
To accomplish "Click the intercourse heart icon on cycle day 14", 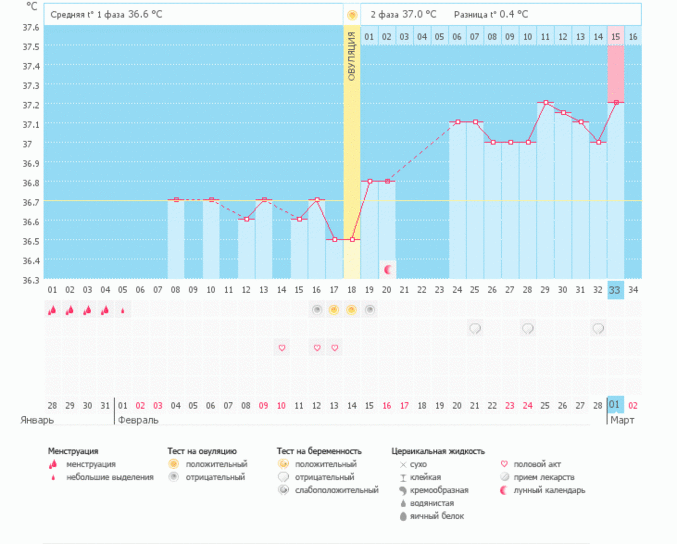I will tap(282, 347).
